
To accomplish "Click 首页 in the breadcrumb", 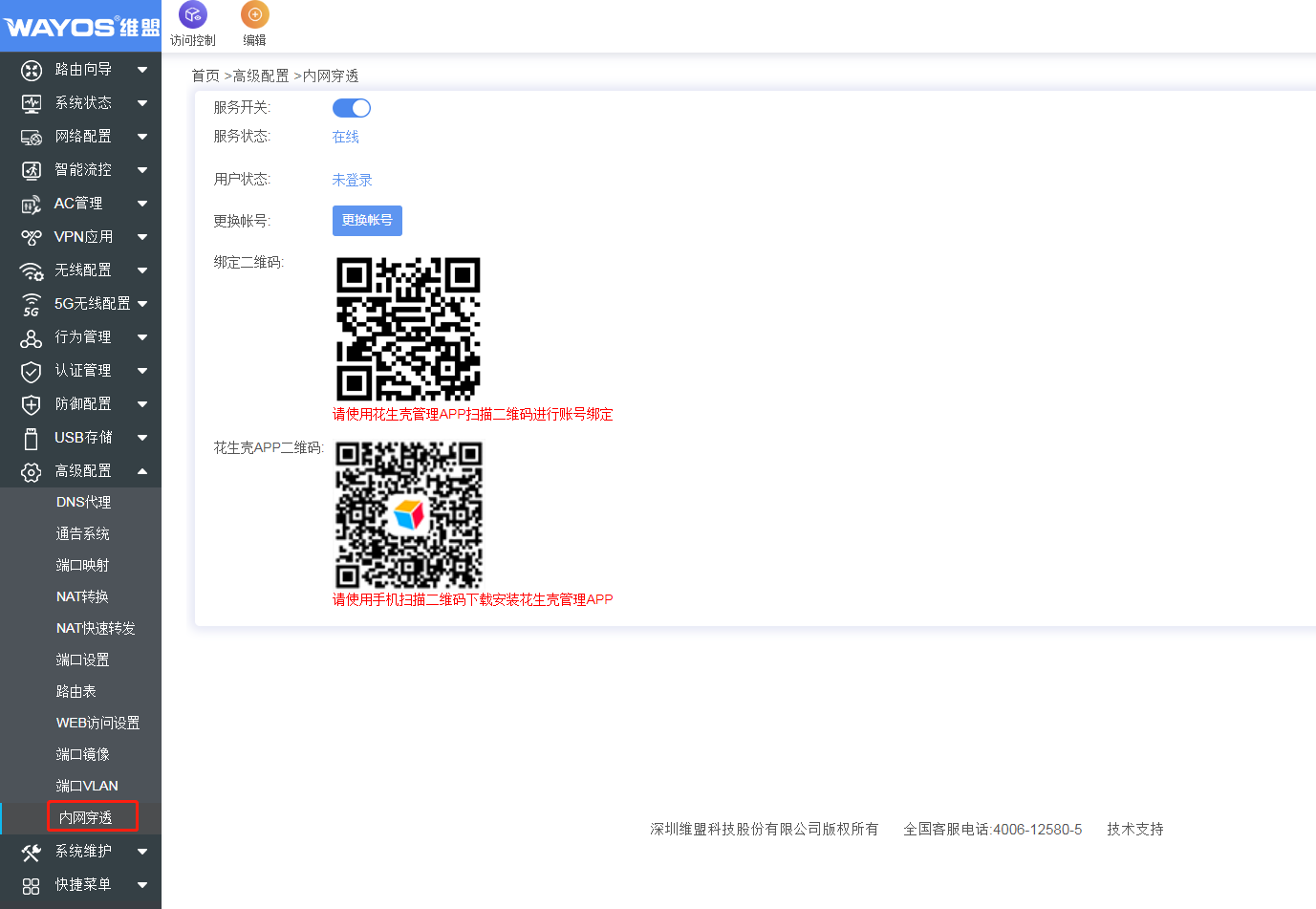I will pos(205,76).
